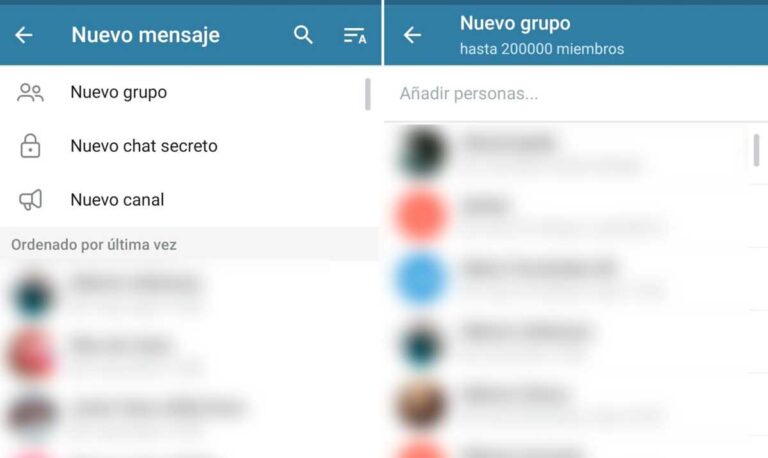This screenshot has width=768, height=458.
Task: Focus the Añadir personas input field
Action: pyautogui.click(x=576, y=93)
